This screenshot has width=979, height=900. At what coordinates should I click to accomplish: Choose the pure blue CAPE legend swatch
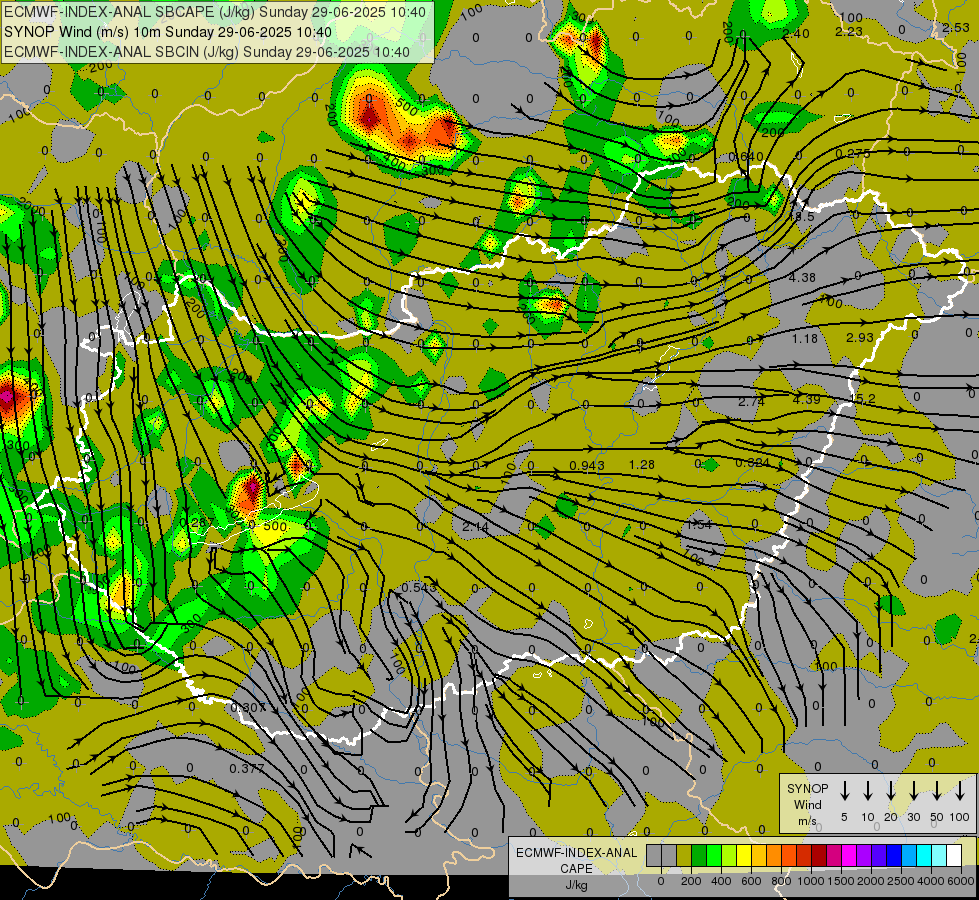tap(895, 855)
